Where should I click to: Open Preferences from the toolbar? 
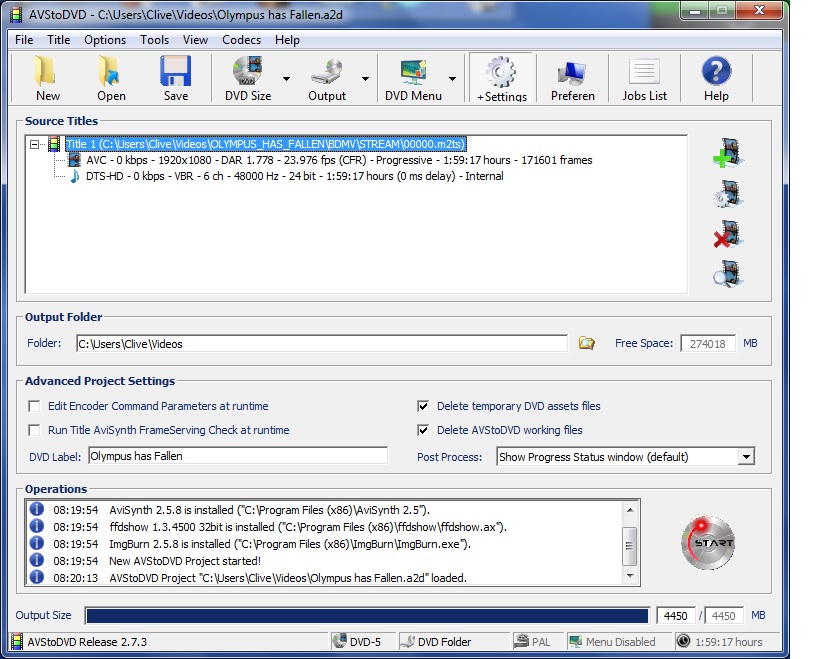[572, 78]
